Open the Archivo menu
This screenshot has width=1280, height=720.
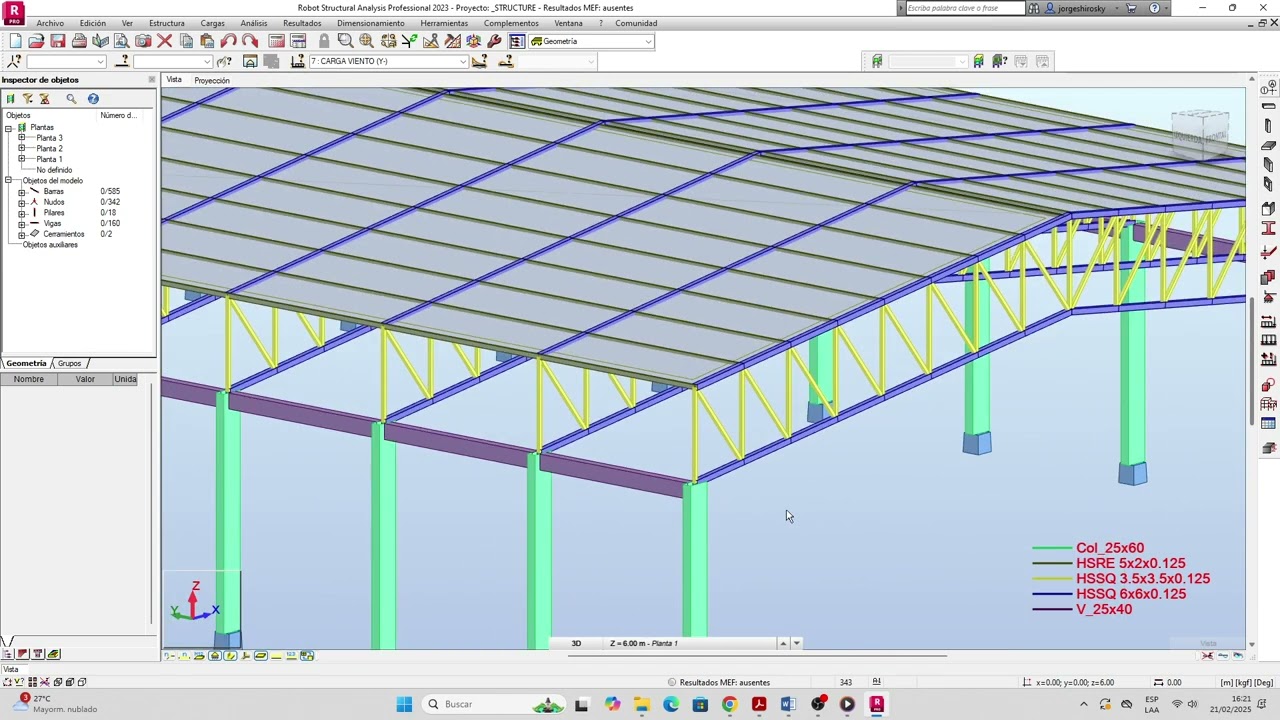(x=50, y=23)
